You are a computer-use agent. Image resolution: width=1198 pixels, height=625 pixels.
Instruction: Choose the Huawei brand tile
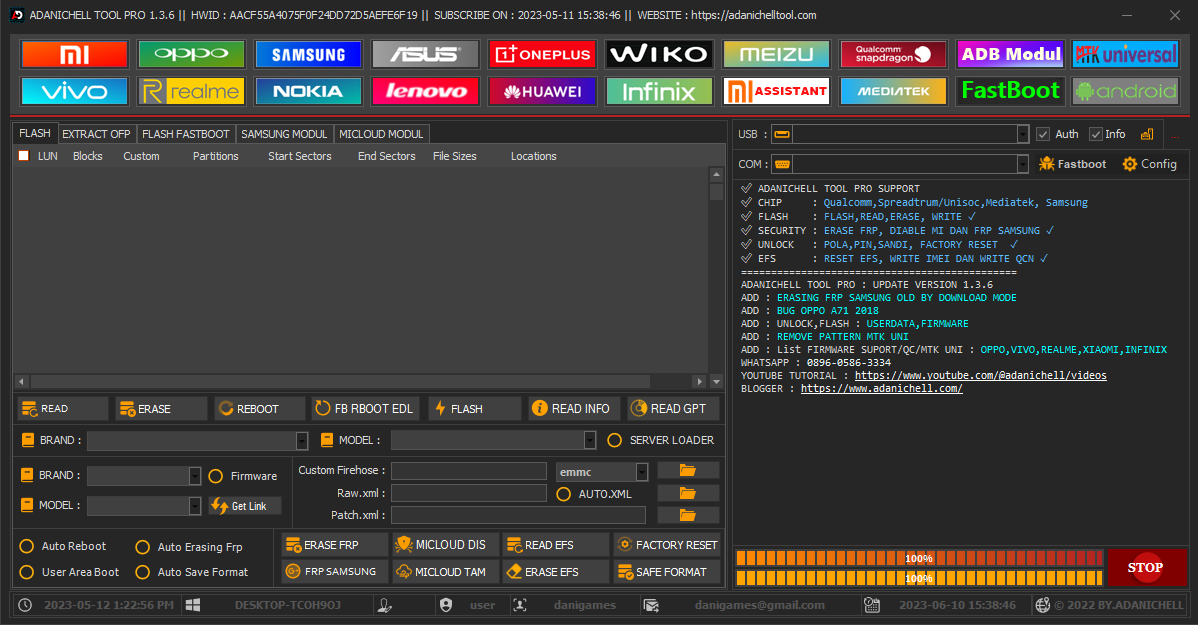point(542,92)
